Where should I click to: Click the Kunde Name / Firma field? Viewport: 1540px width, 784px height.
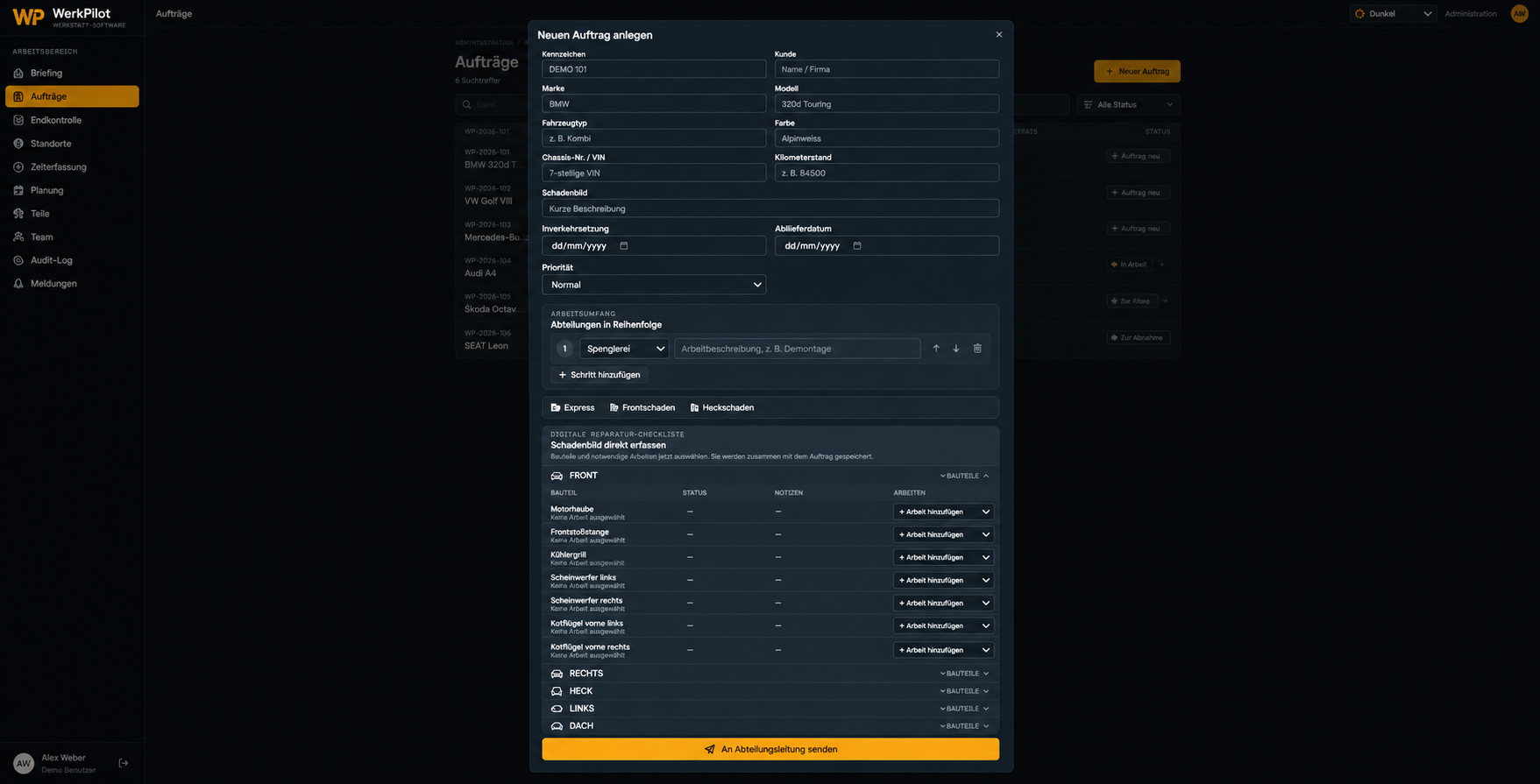click(887, 69)
